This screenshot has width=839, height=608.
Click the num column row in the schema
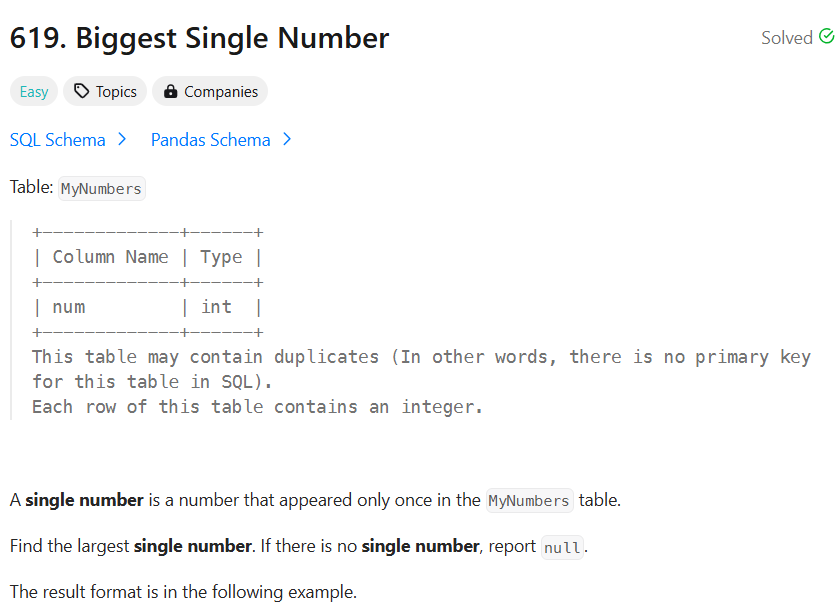[x=147, y=307]
